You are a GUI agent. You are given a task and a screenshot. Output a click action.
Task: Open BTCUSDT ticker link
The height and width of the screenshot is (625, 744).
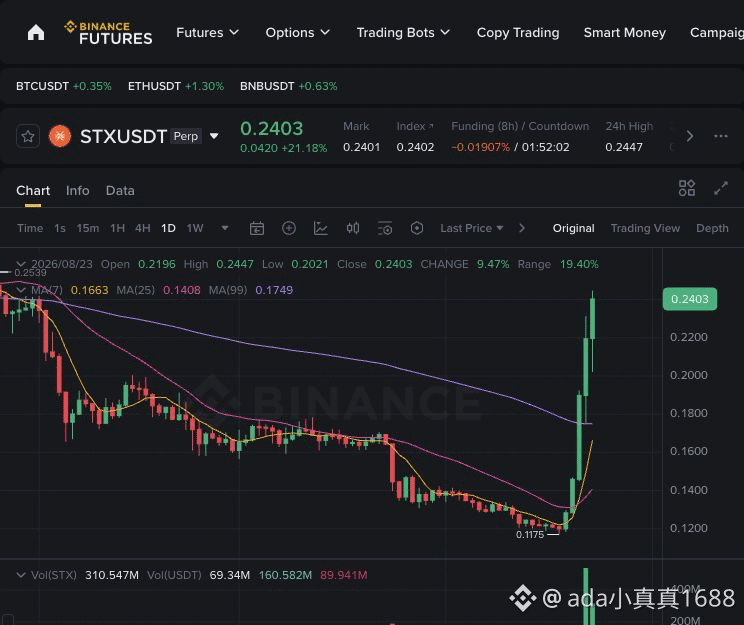[64, 86]
